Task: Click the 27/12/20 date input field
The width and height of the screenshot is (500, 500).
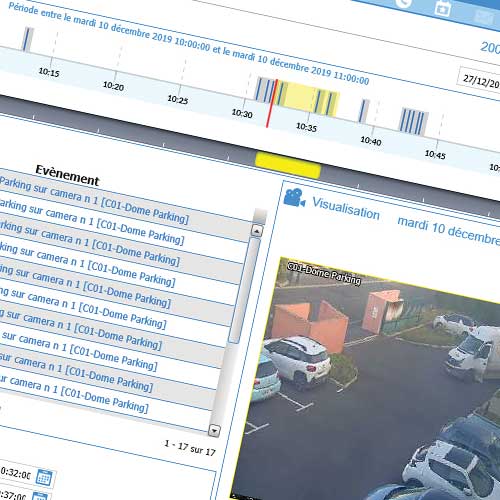Action: point(479,80)
